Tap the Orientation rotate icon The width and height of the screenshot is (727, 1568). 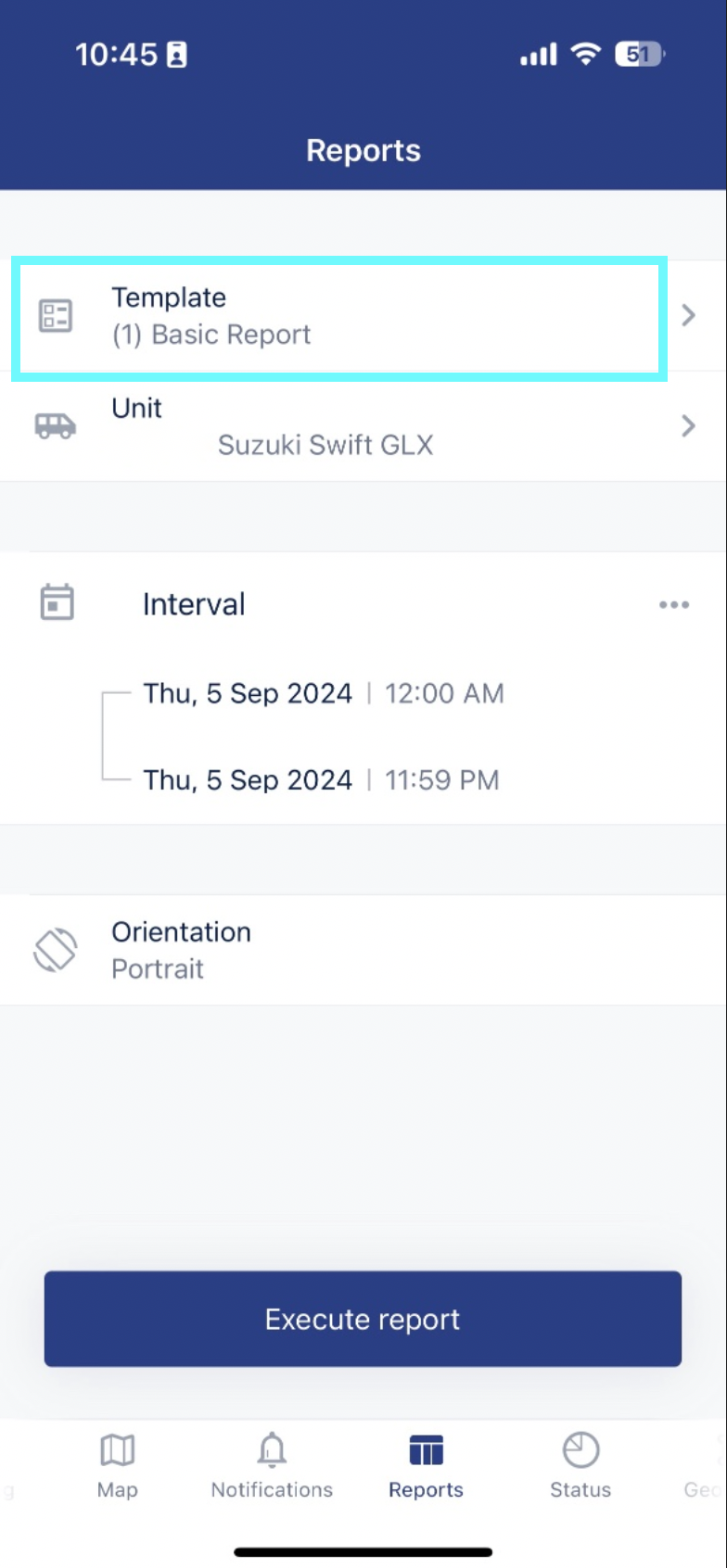[x=56, y=950]
